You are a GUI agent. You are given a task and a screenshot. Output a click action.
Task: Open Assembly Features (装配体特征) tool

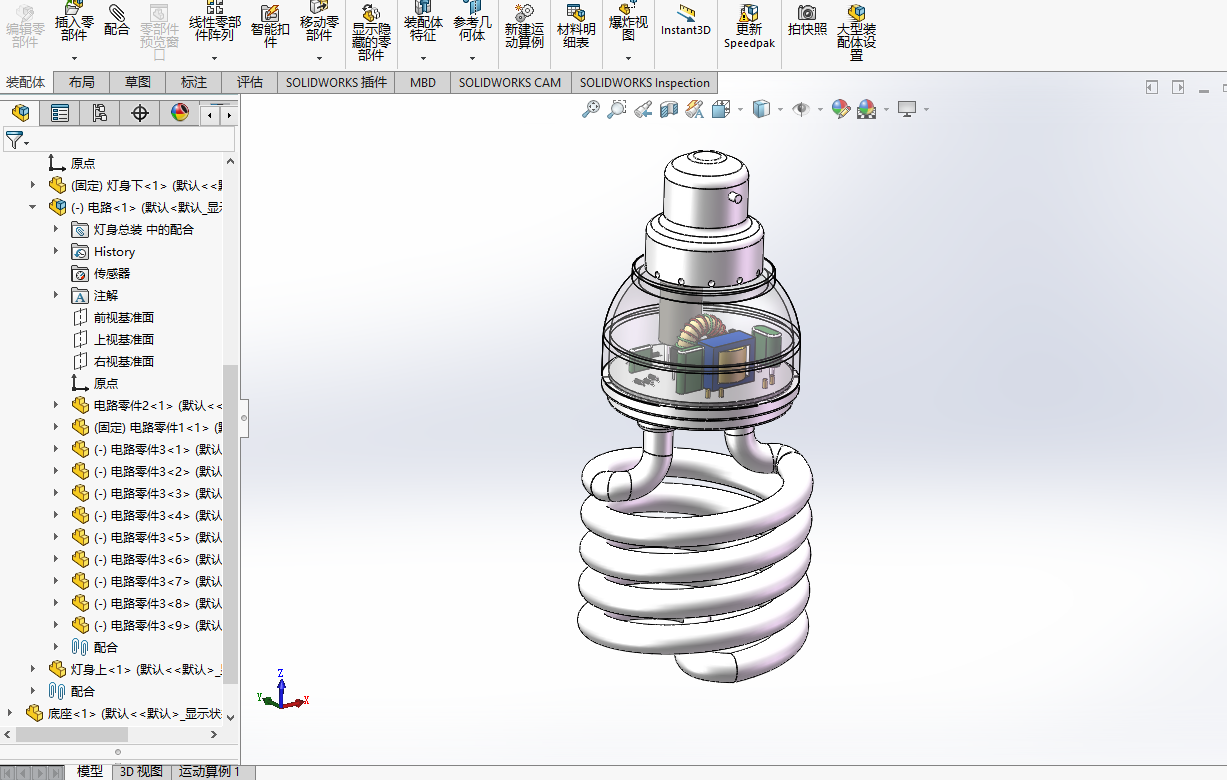[x=423, y=20]
